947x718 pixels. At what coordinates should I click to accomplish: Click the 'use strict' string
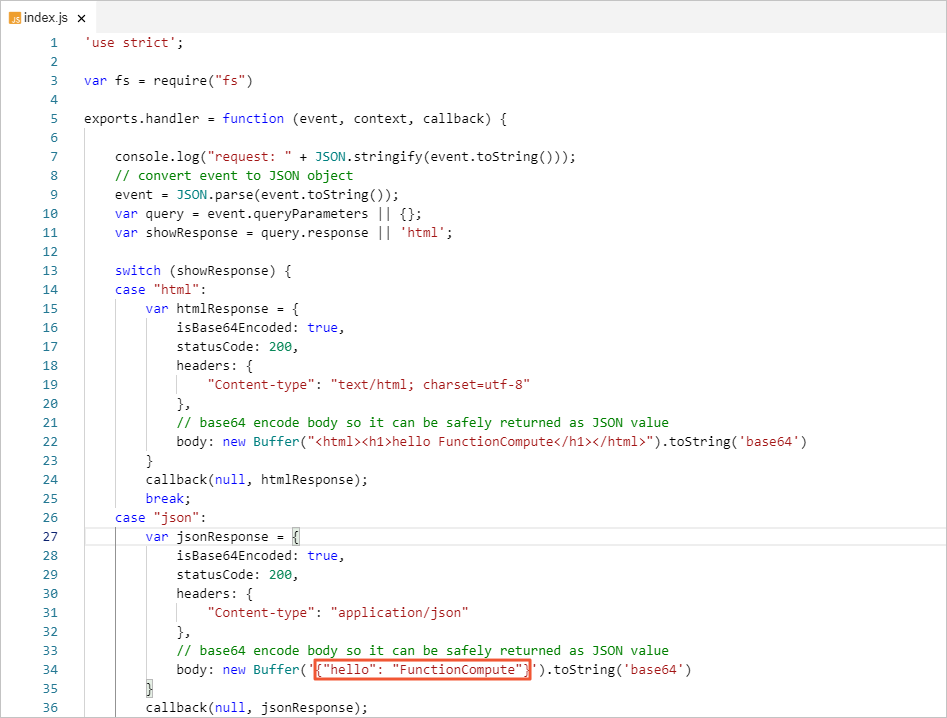click(x=130, y=43)
